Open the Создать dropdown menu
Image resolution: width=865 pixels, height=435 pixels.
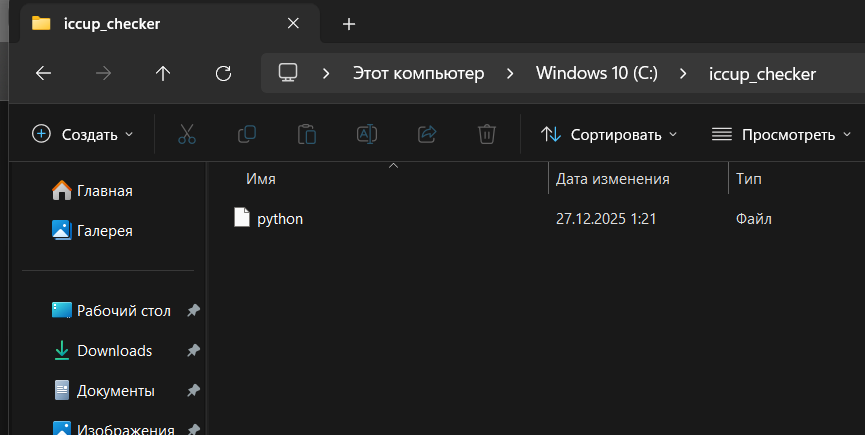(x=83, y=134)
